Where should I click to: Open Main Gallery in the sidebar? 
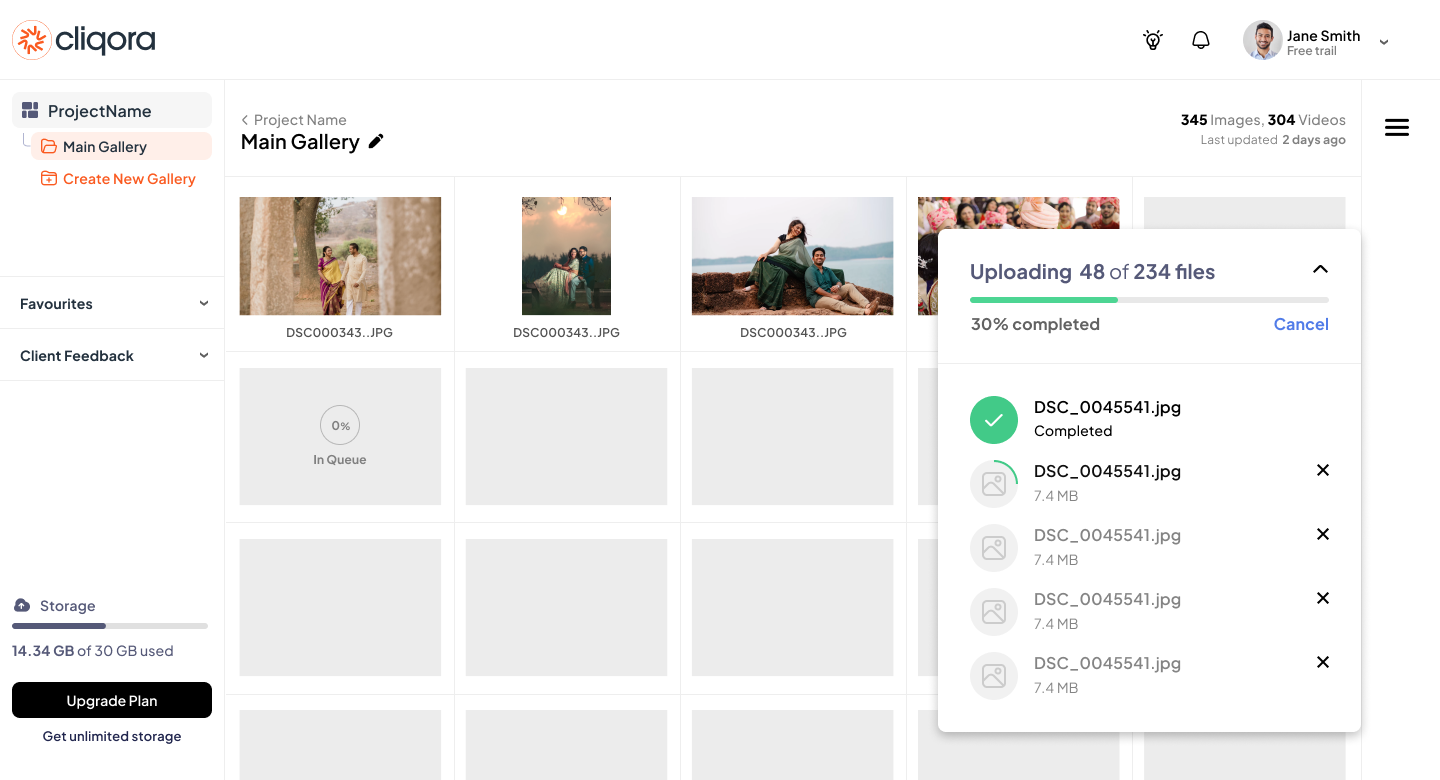coord(121,147)
